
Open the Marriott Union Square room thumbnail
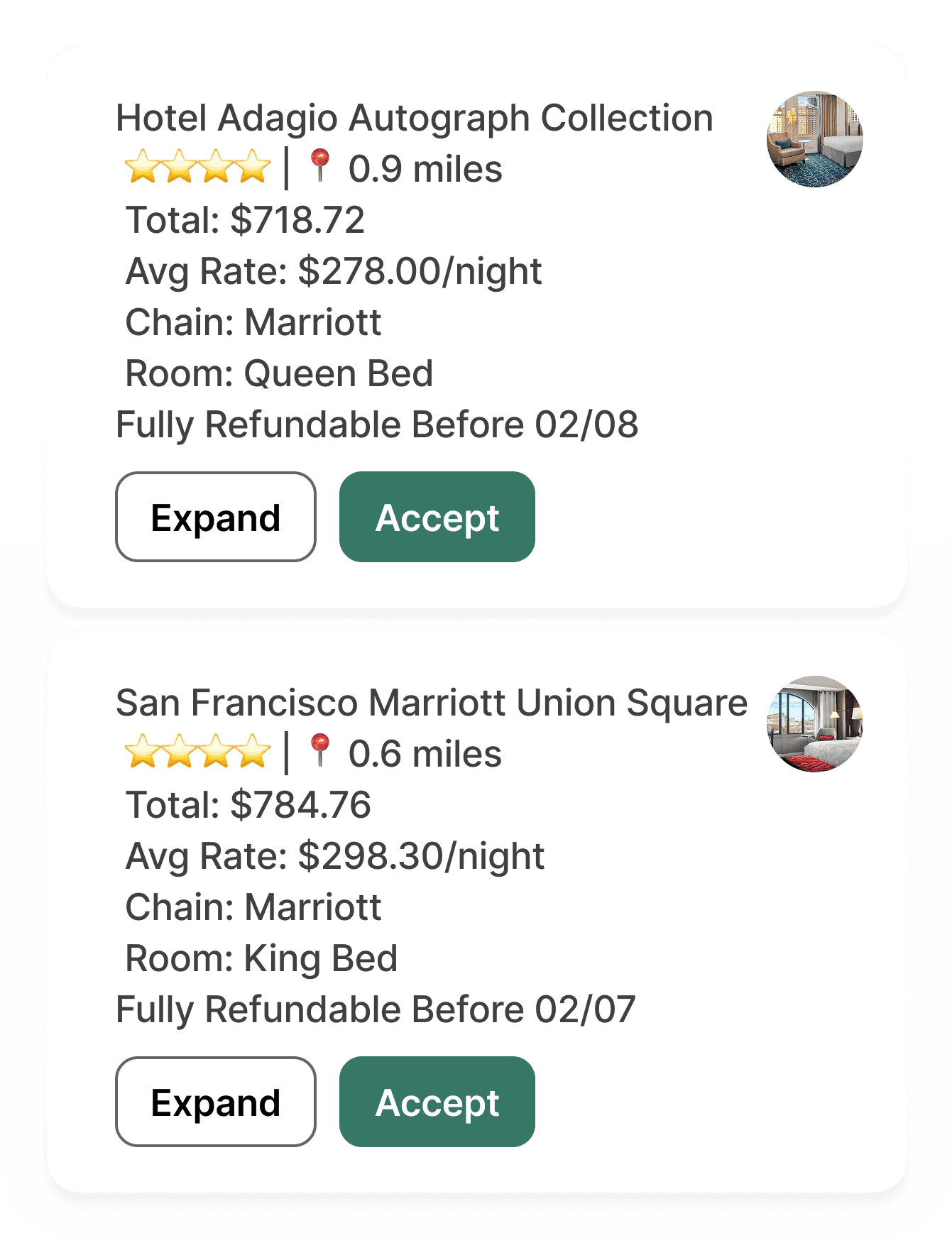tap(814, 724)
